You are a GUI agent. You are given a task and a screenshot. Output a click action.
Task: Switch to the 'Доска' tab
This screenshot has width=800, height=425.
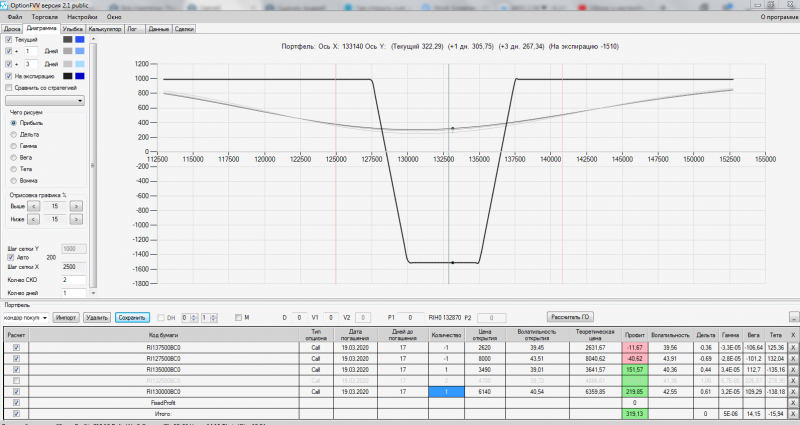pos(12,29)
